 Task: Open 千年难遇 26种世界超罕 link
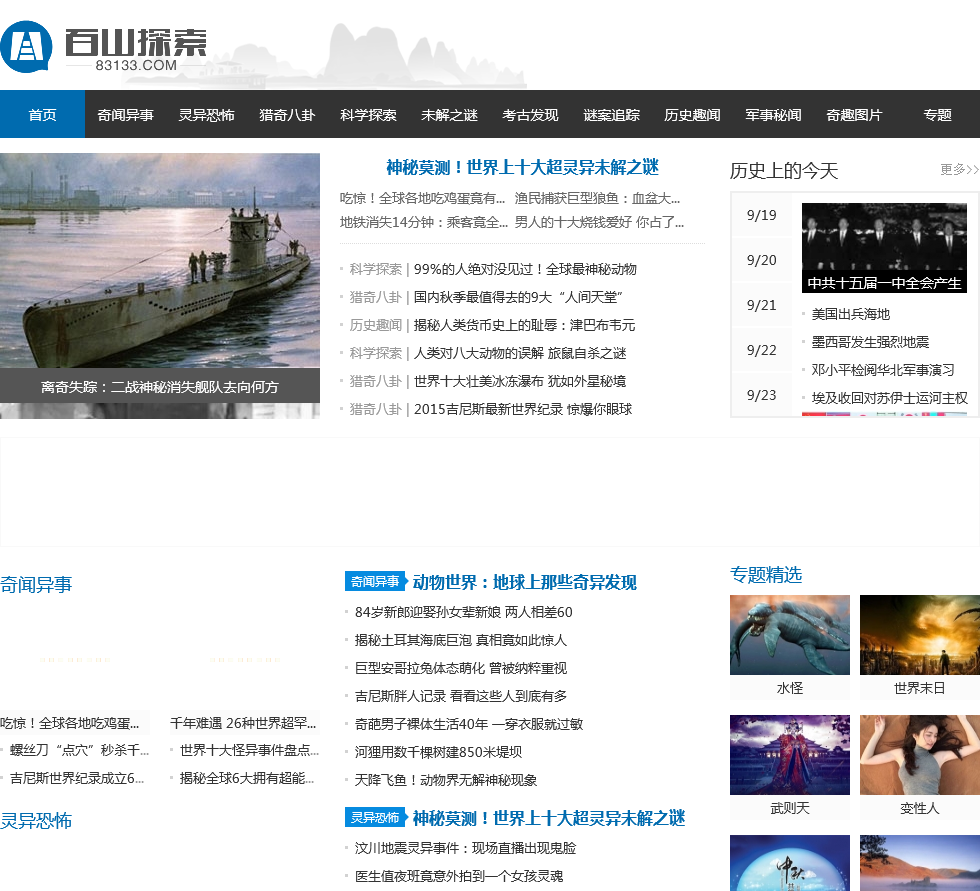pos(244,723)
